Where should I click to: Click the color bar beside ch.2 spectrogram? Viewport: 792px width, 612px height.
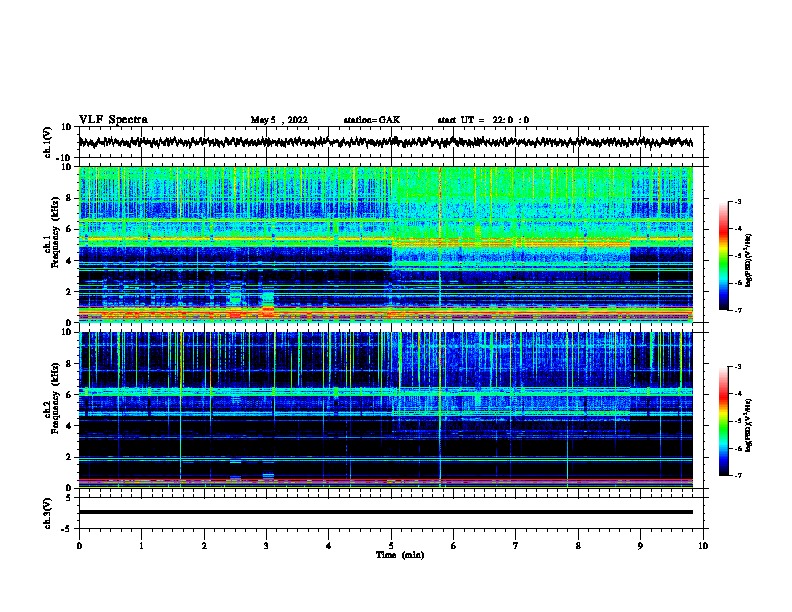(723, 421)
